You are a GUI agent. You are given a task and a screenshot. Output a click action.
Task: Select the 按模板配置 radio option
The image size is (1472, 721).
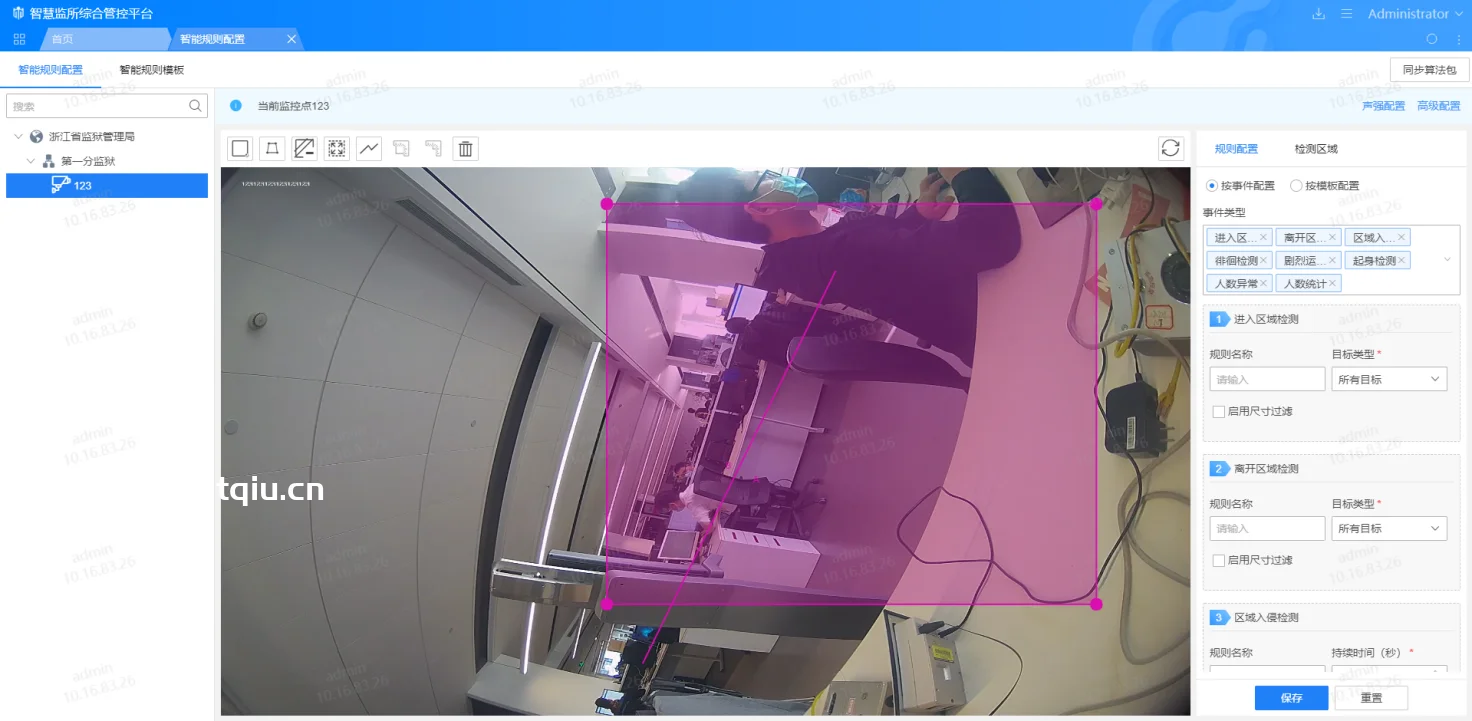tap(1296, 186)
